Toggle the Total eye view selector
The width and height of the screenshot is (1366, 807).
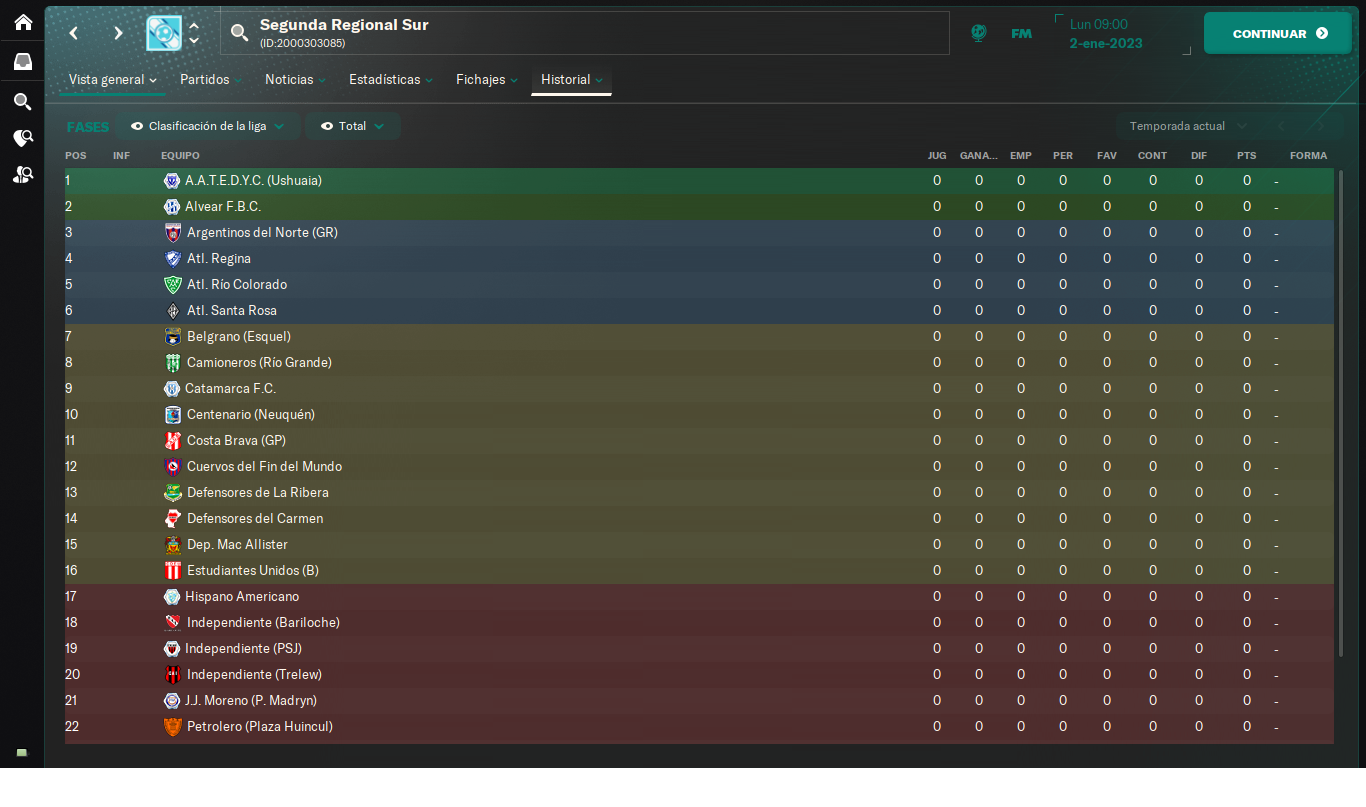(x=352, y=126)
